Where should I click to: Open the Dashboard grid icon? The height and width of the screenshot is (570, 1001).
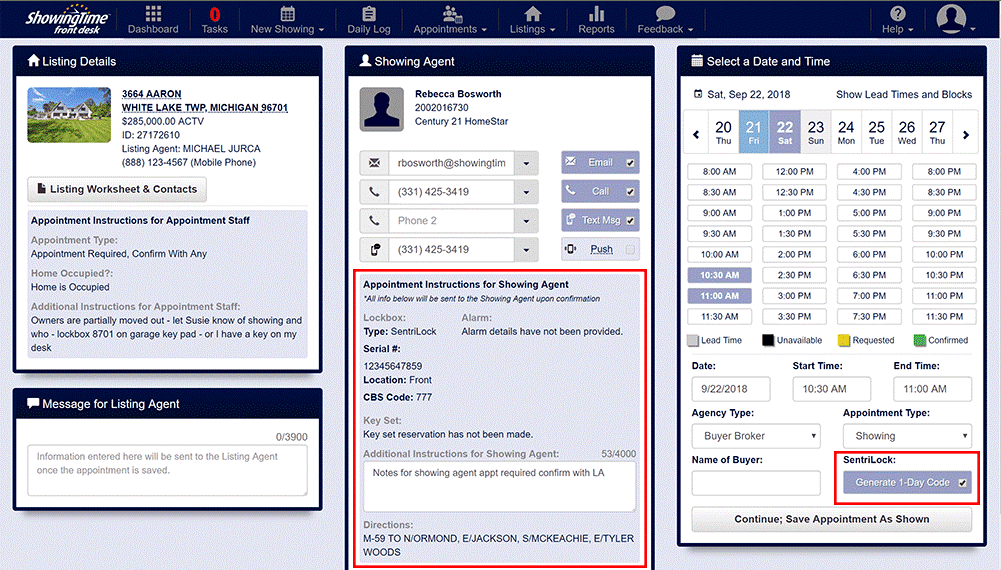pos(153,14)
